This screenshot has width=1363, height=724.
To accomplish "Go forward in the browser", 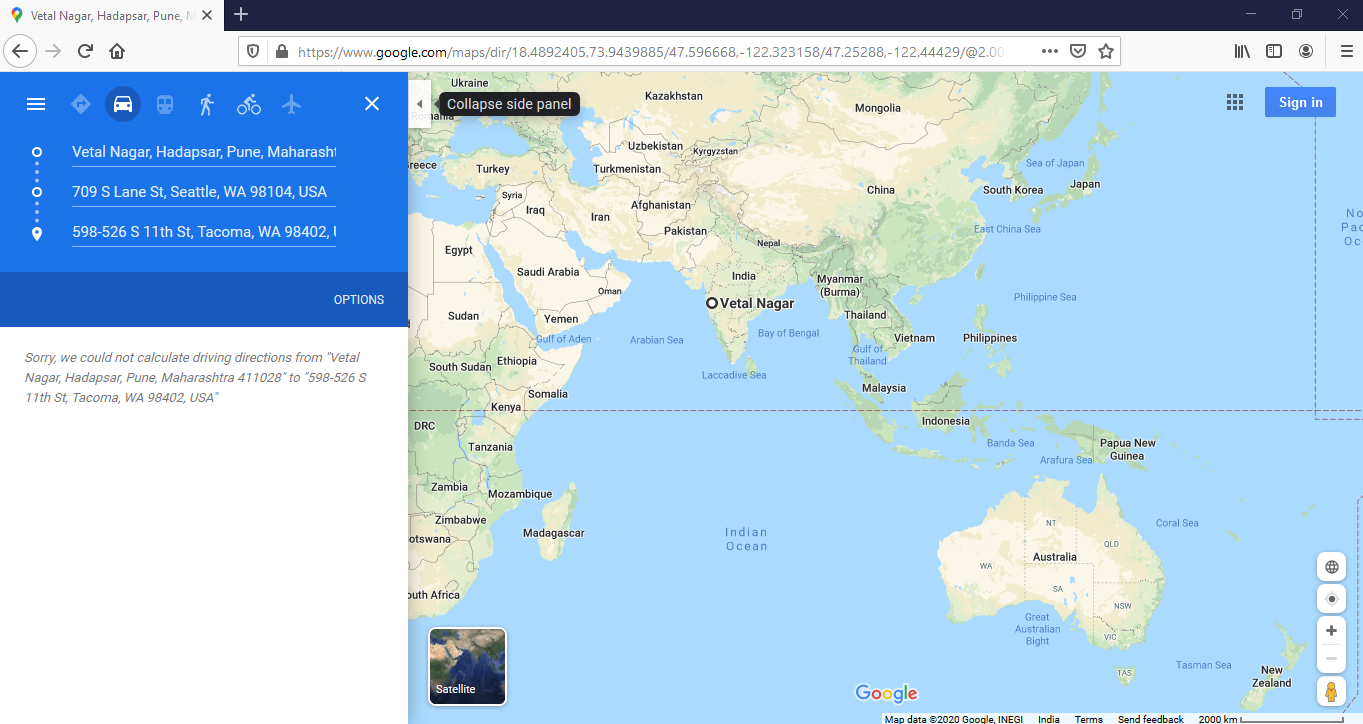I will (54, 51).
